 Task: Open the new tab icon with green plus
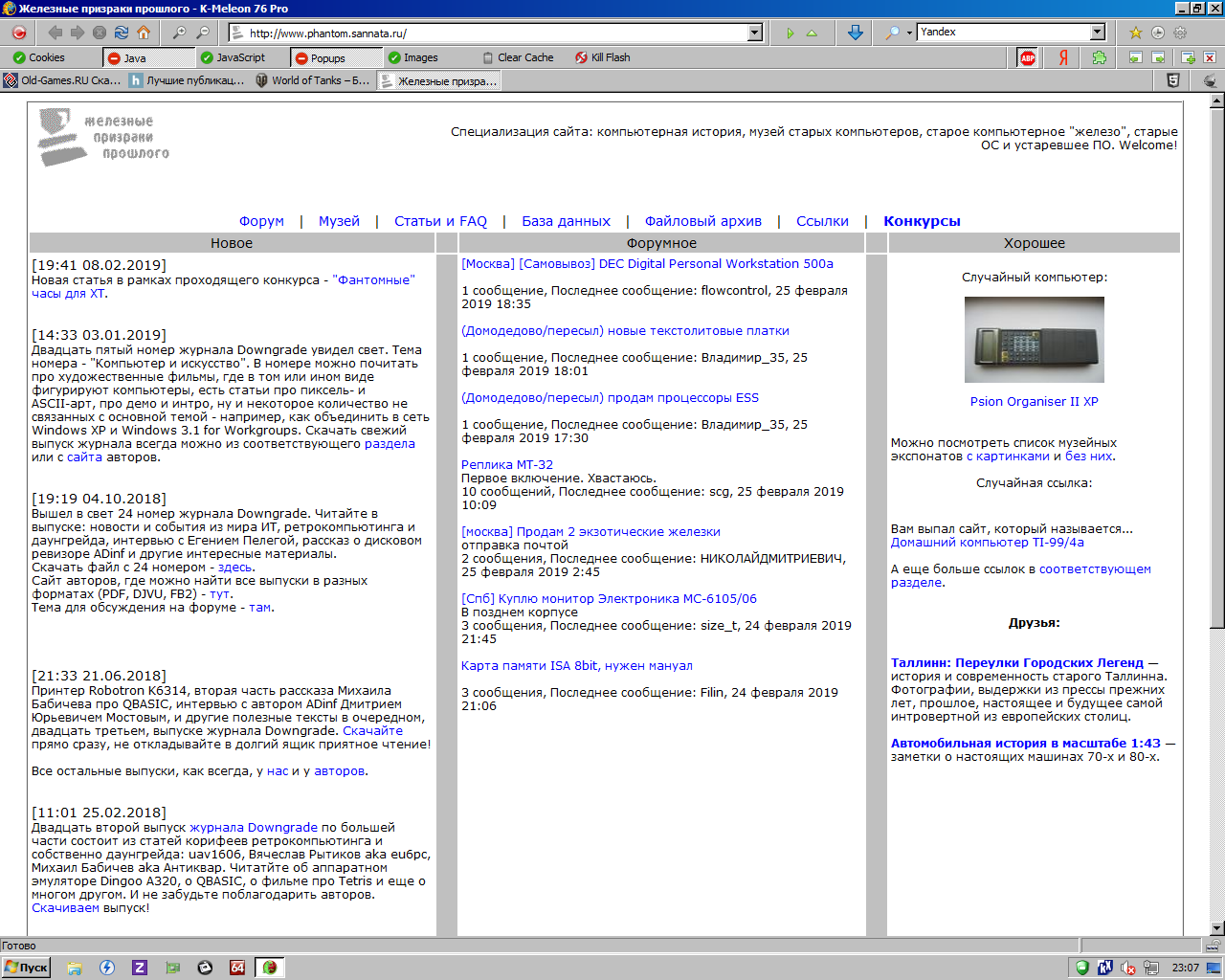pyautogui.click(x=1188, y=57)
